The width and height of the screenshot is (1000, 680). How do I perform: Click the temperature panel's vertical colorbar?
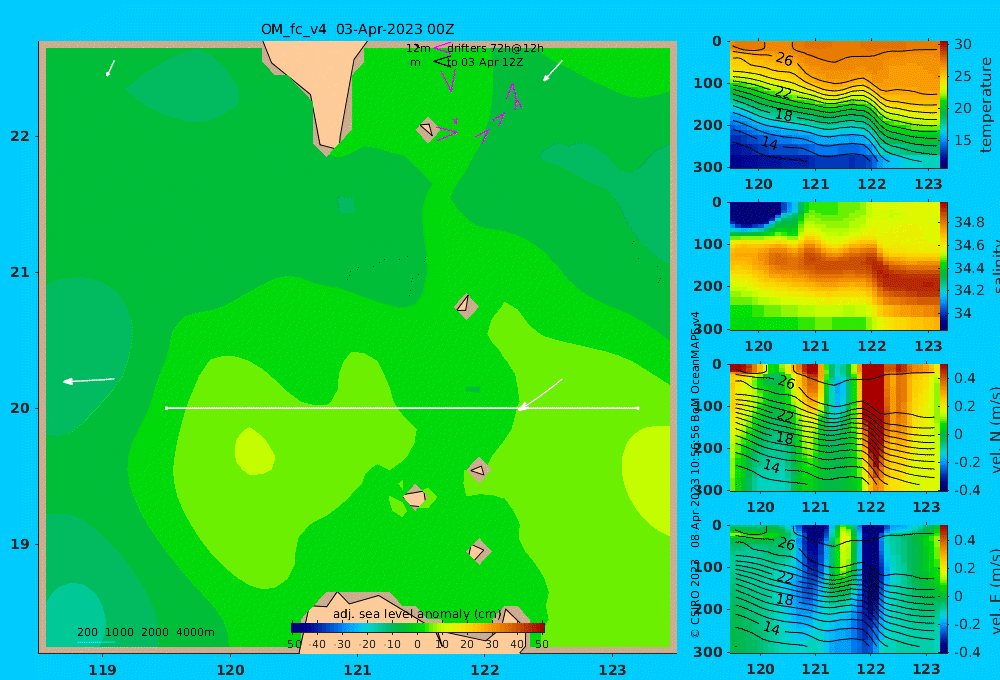point(943,105)
